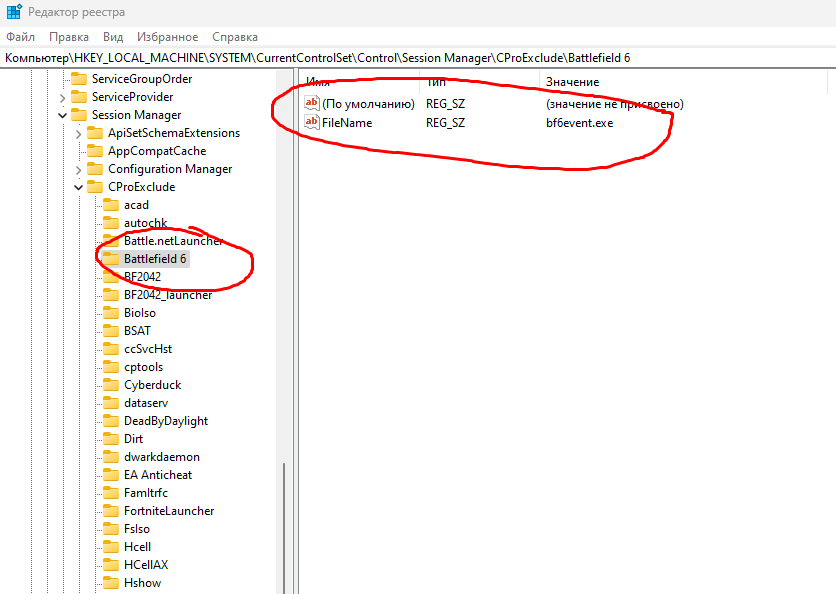Expand the Configuration Manager key
Viewport: 836px width, 594px height.
pos(78,170)
